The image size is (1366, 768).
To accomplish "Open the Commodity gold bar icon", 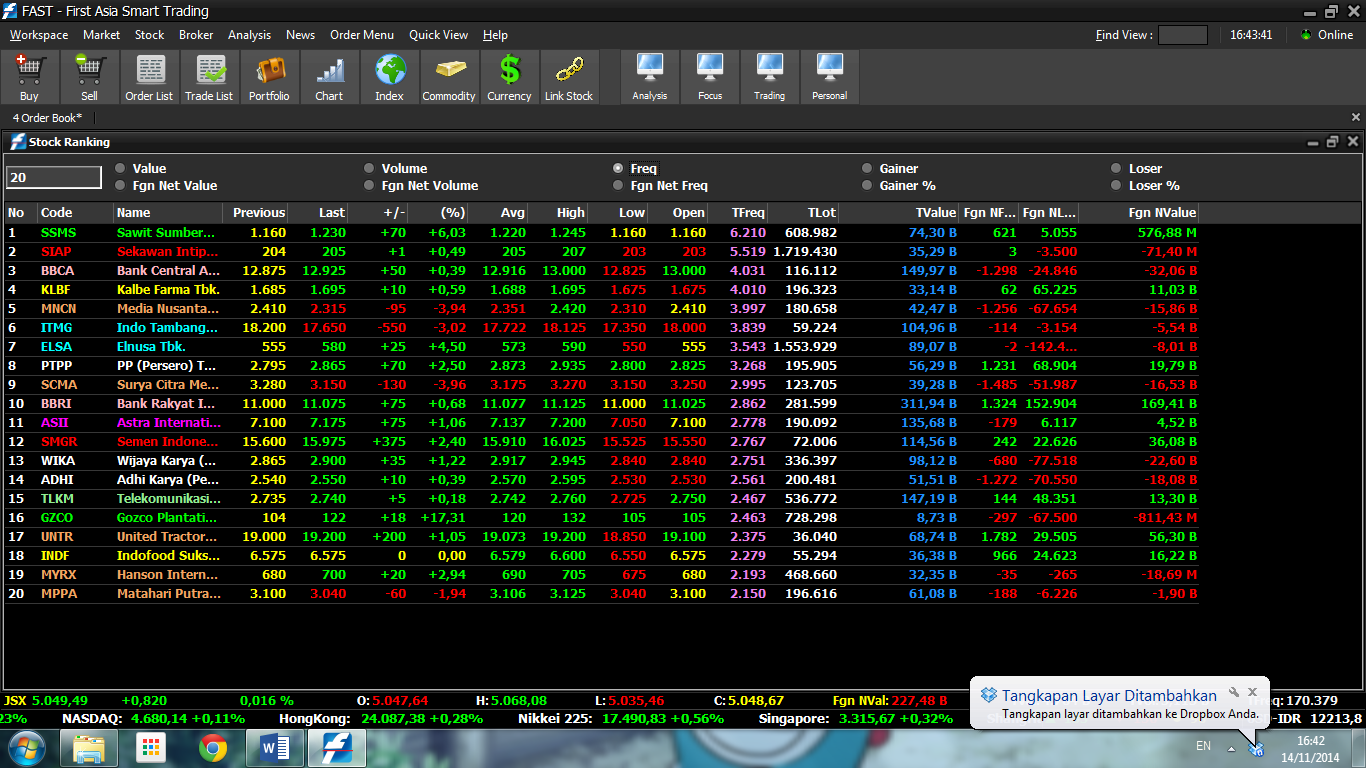I will tap(449, 78).
